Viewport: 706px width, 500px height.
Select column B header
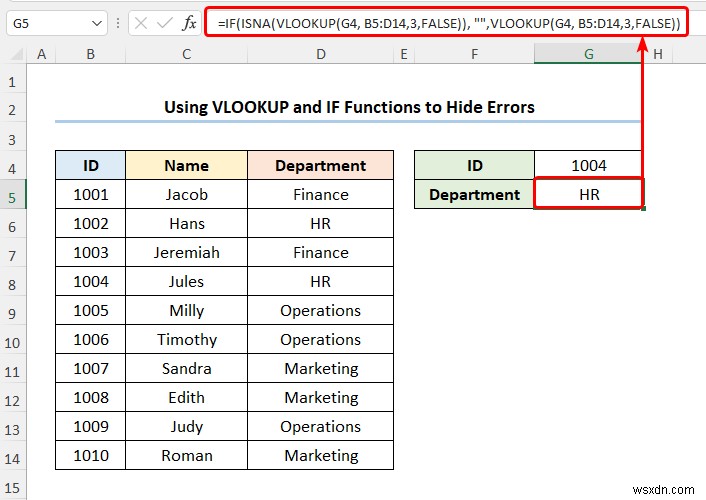[91, 55]
